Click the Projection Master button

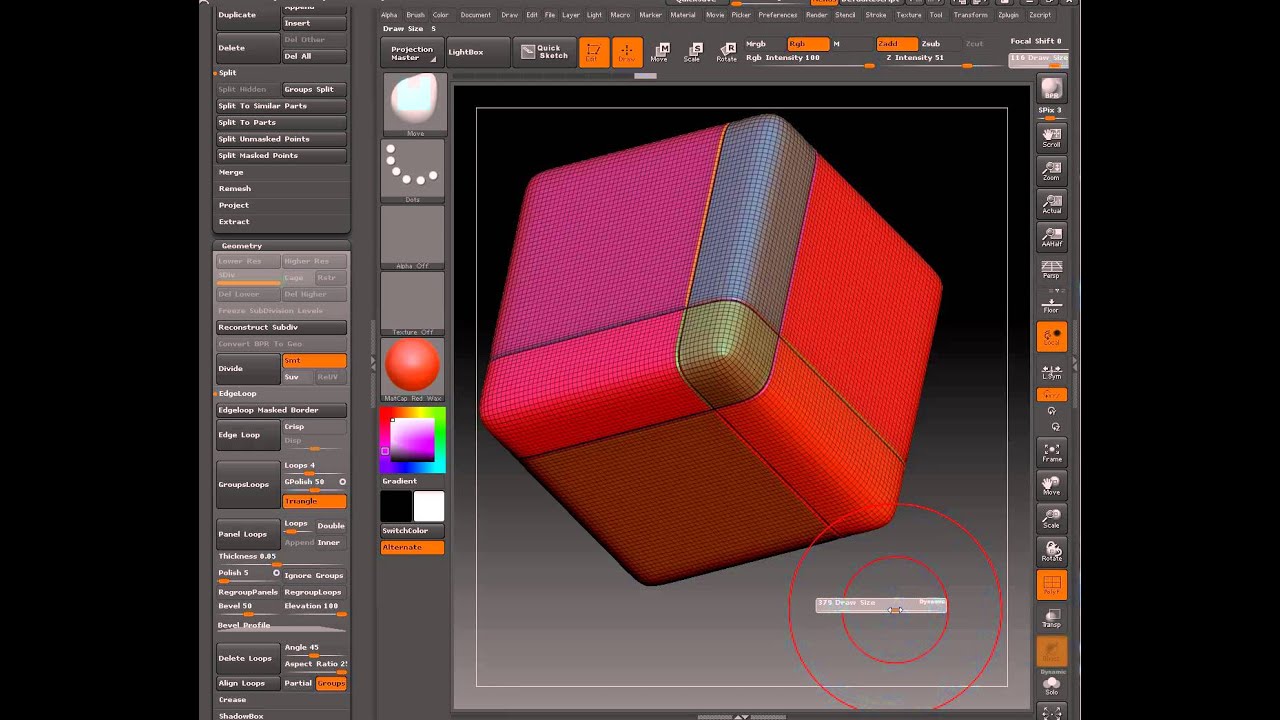[412, 52]
